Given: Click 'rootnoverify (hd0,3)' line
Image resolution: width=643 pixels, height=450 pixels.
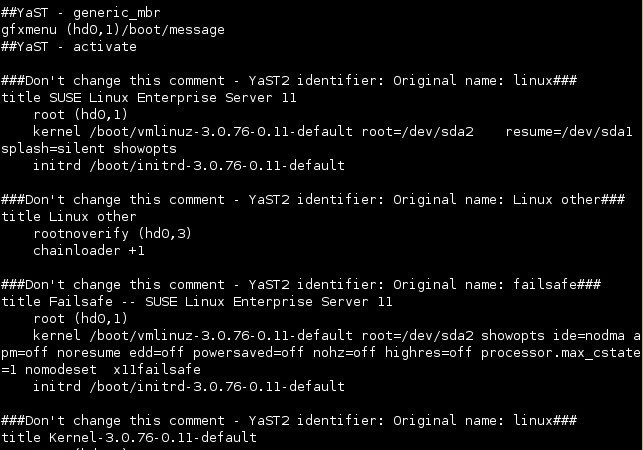Looking at the screenshot, I should coord(112,234).
